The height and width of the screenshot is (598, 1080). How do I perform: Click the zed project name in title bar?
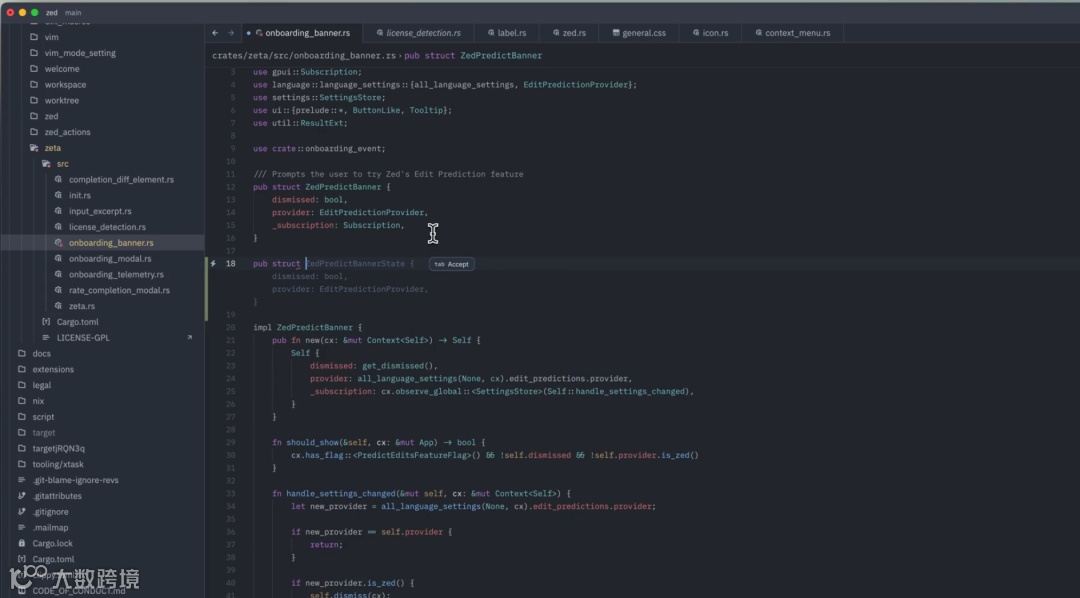point(52,12)
